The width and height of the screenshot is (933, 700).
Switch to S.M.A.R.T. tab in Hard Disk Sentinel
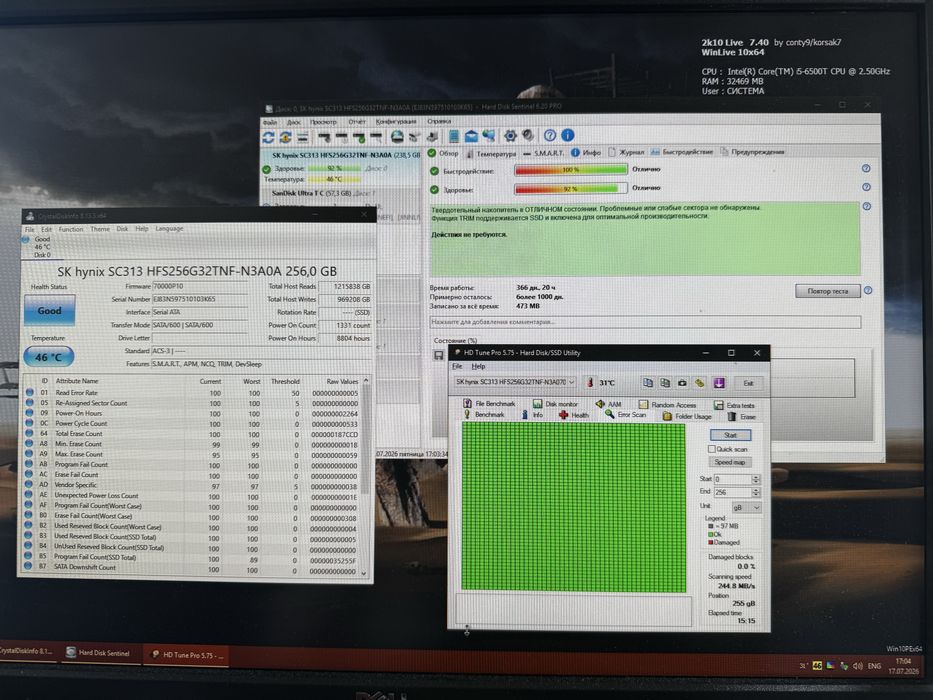point(543,153)
